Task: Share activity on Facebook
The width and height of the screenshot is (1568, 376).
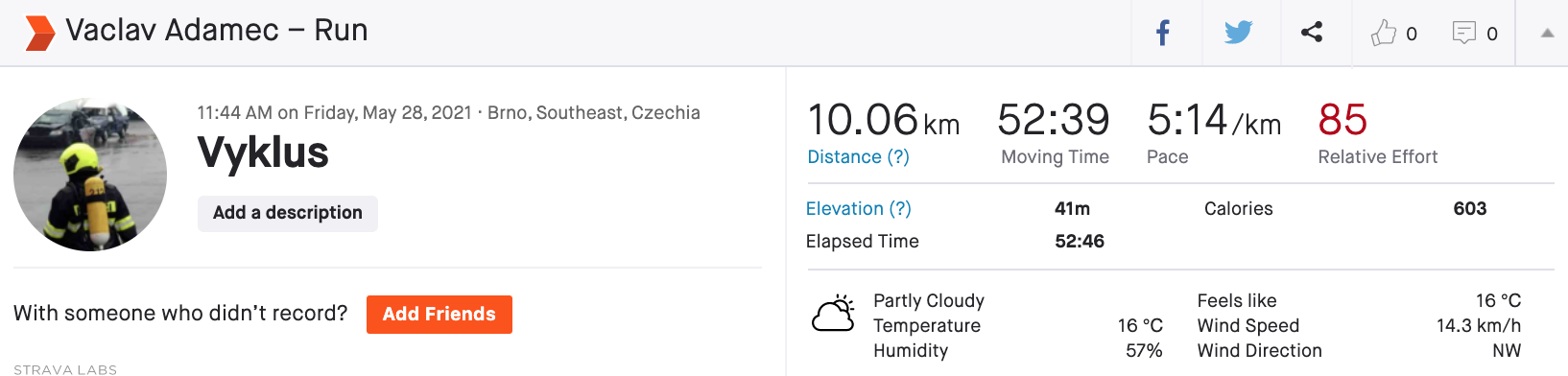Action: coord(1162,34)
